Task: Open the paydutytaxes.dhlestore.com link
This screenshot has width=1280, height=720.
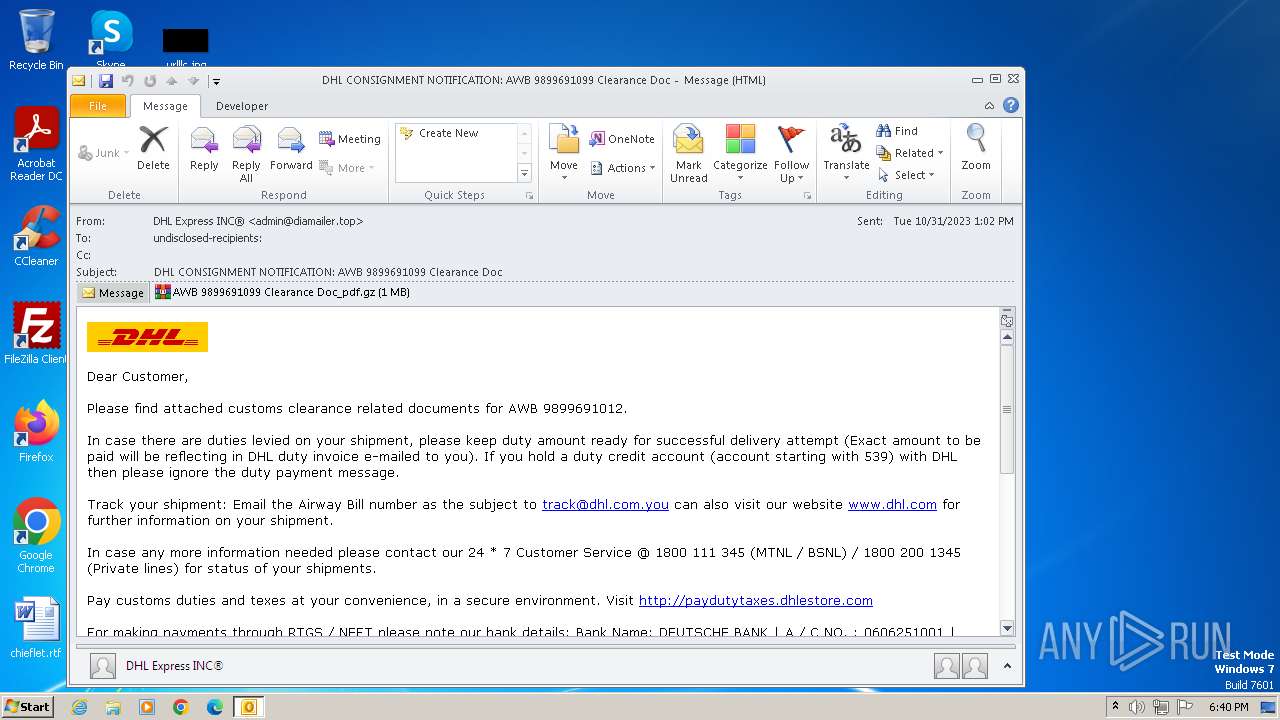Action: coord(755,601)
